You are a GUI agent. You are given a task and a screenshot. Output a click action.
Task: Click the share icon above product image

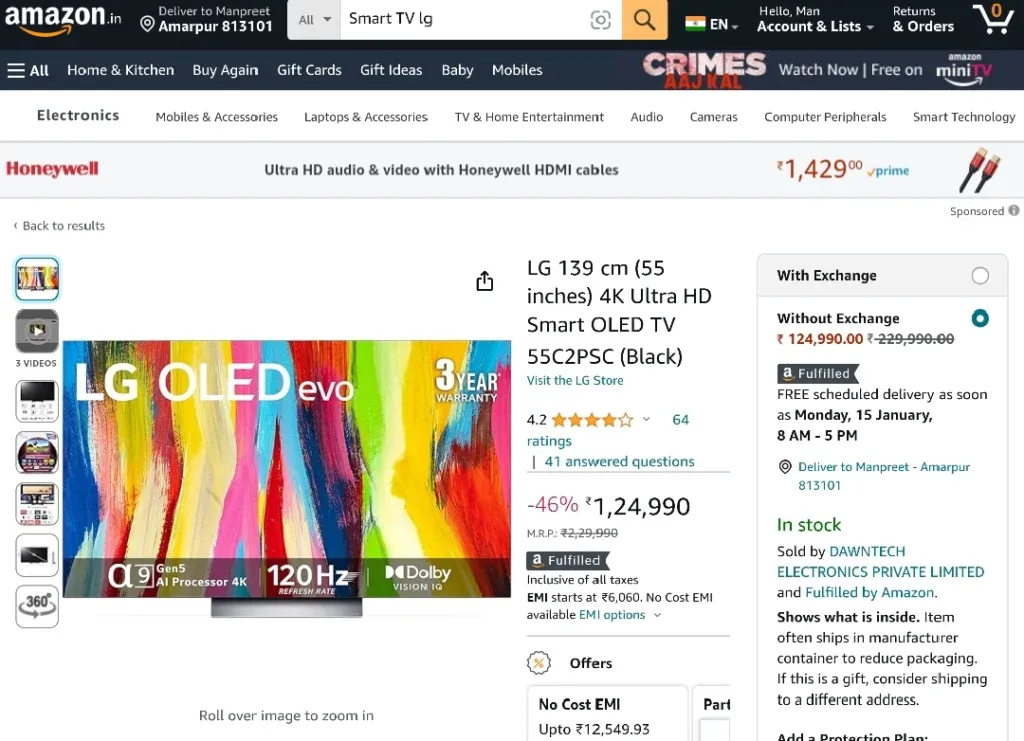tap(485, 281)
